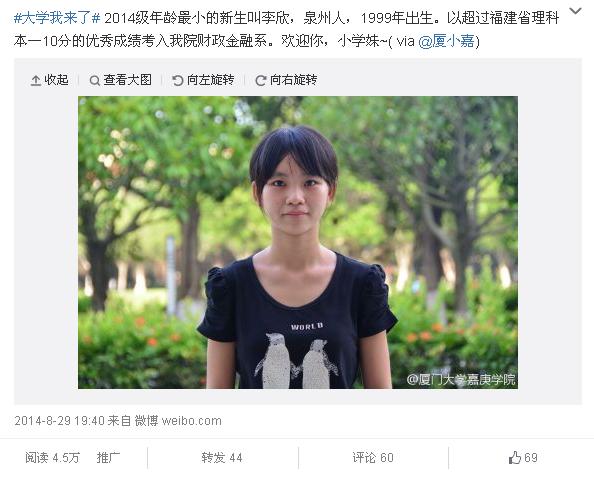Collapse the image via 收起 label
Image resolution: width=594 pixels, height=477 pixels.
(56, 80)
